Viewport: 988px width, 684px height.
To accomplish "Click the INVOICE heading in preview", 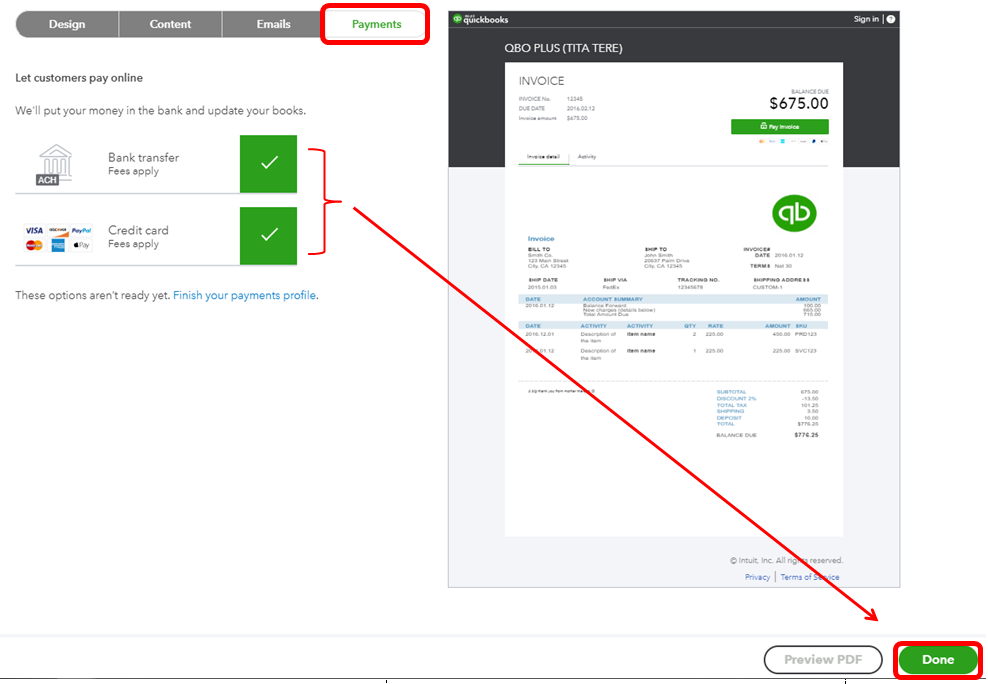I will pyautogui.click(x=541, y=81).
